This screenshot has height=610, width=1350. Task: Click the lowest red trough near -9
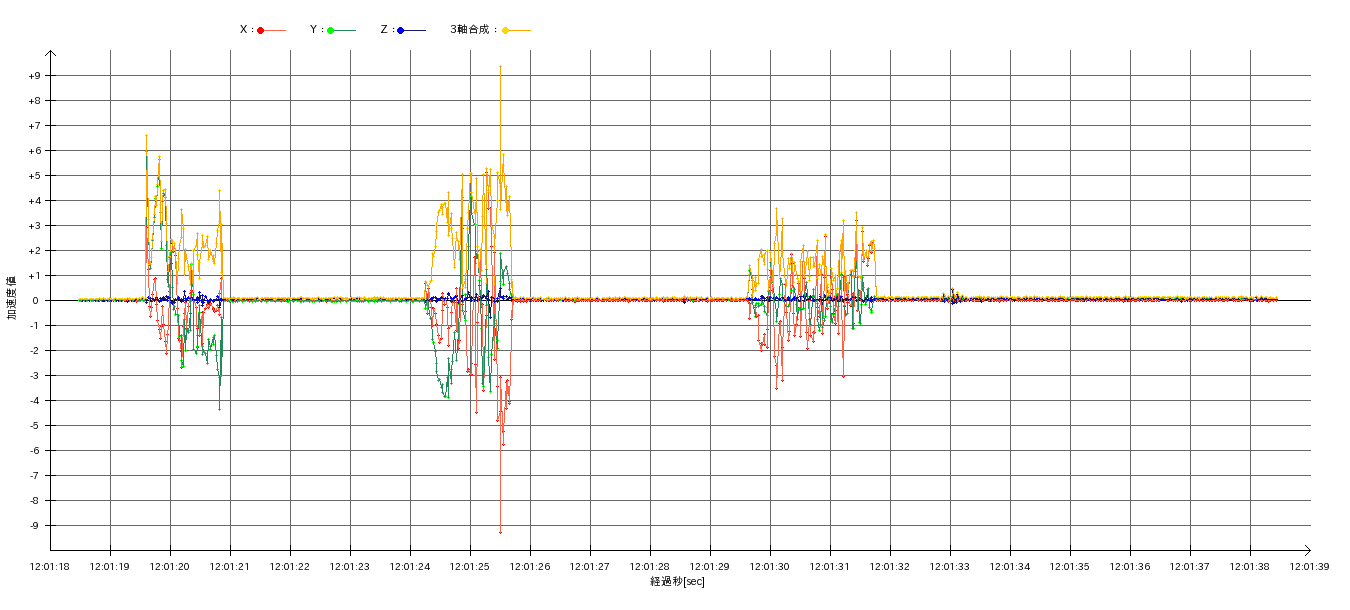tap(500, 532)
